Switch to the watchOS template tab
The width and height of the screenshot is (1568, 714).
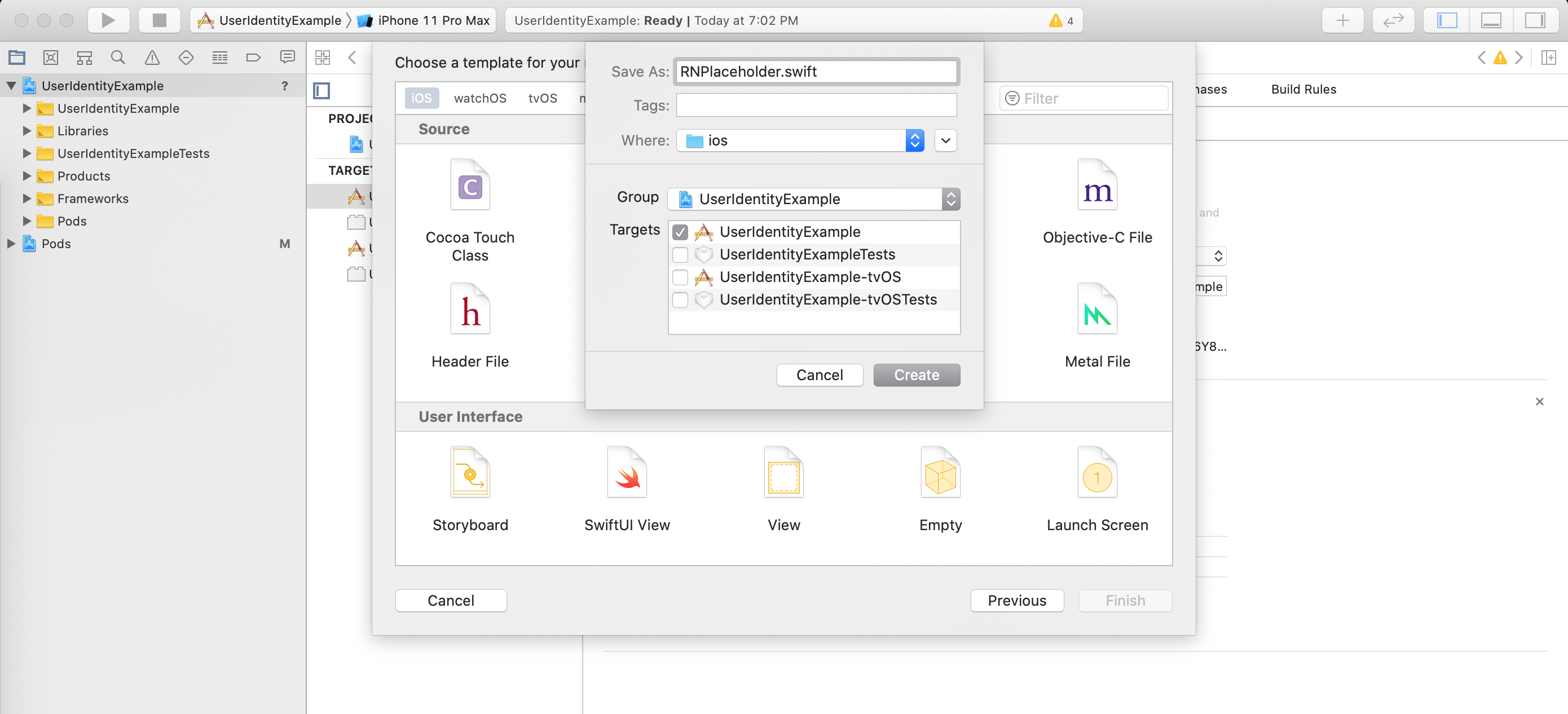pyautogui.click(x=479, y=98)
